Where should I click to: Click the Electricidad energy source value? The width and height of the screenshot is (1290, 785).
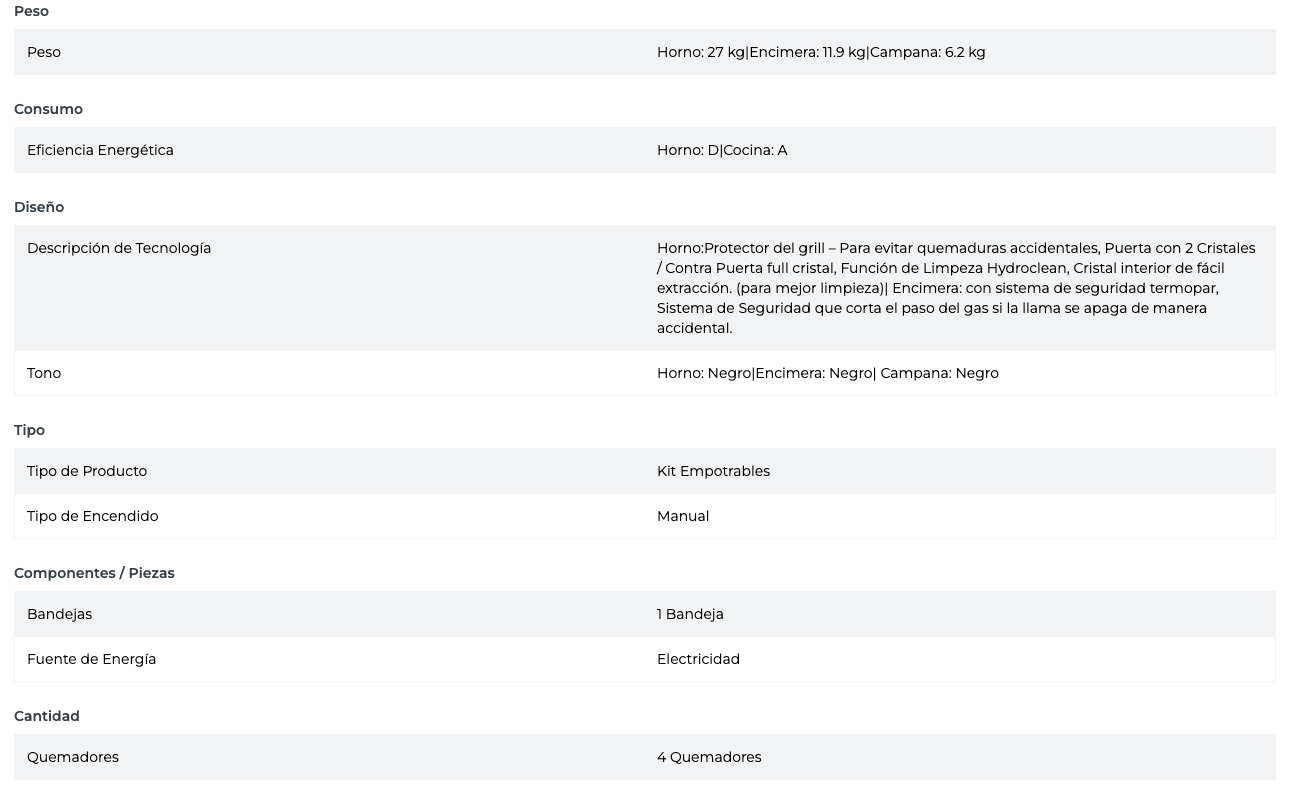coord(698,659)
